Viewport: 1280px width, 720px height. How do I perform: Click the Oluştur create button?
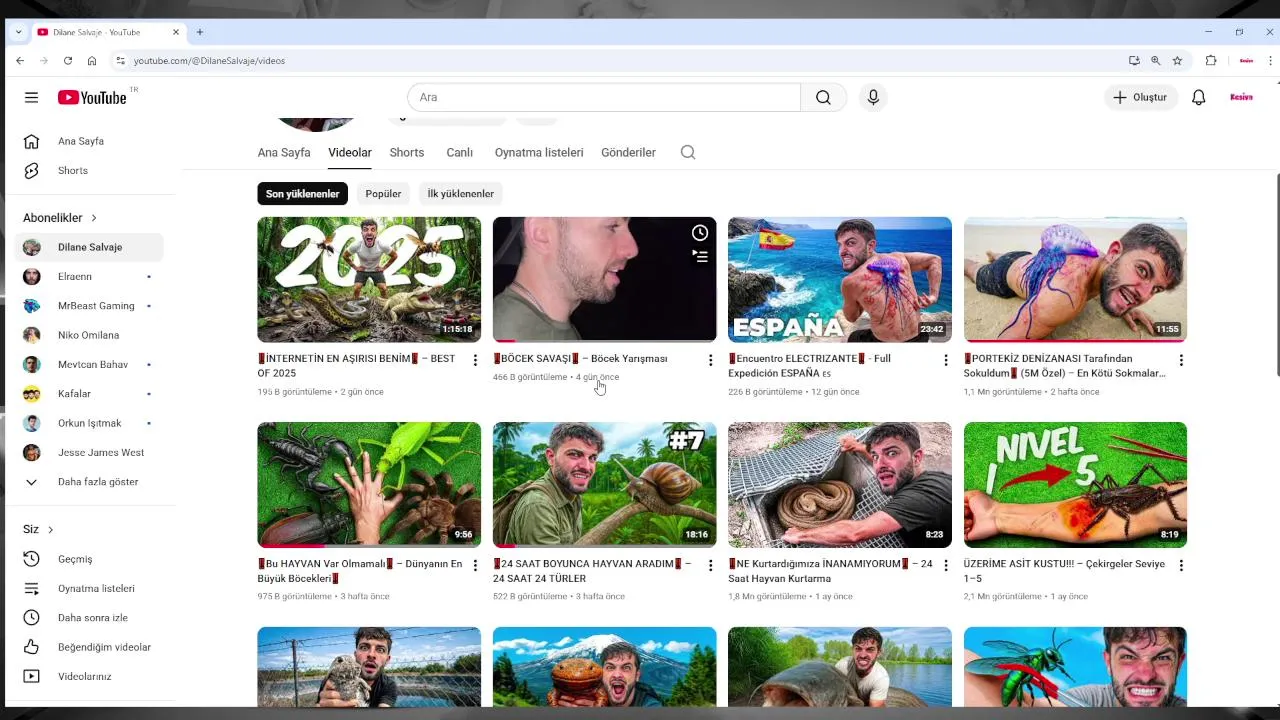click(x=1140, y=97)
